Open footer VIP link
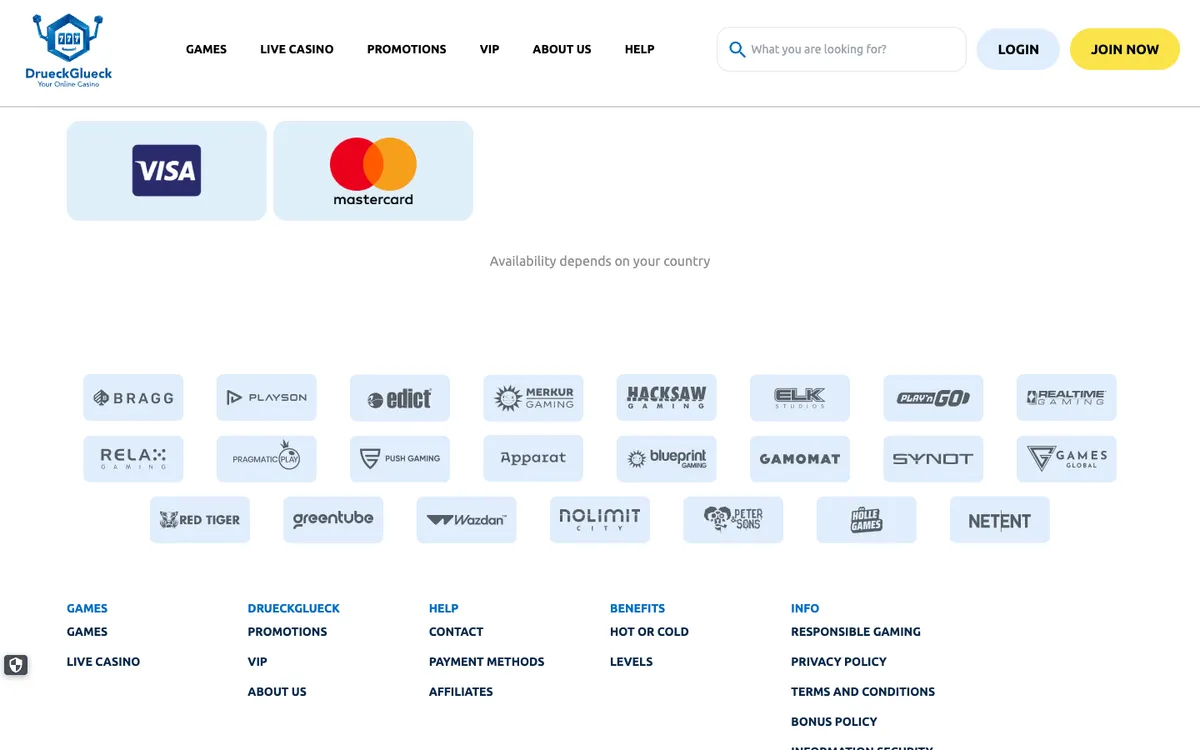The height and width of the screenshot is (750, 1200). pos(257,662)
